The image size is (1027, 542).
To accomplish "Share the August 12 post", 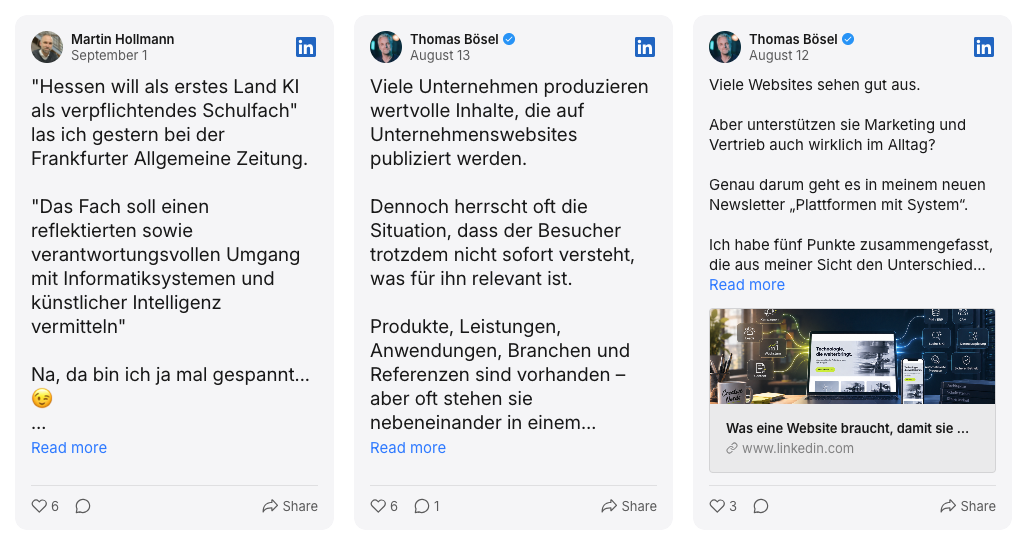I will [x=968, y=506].
